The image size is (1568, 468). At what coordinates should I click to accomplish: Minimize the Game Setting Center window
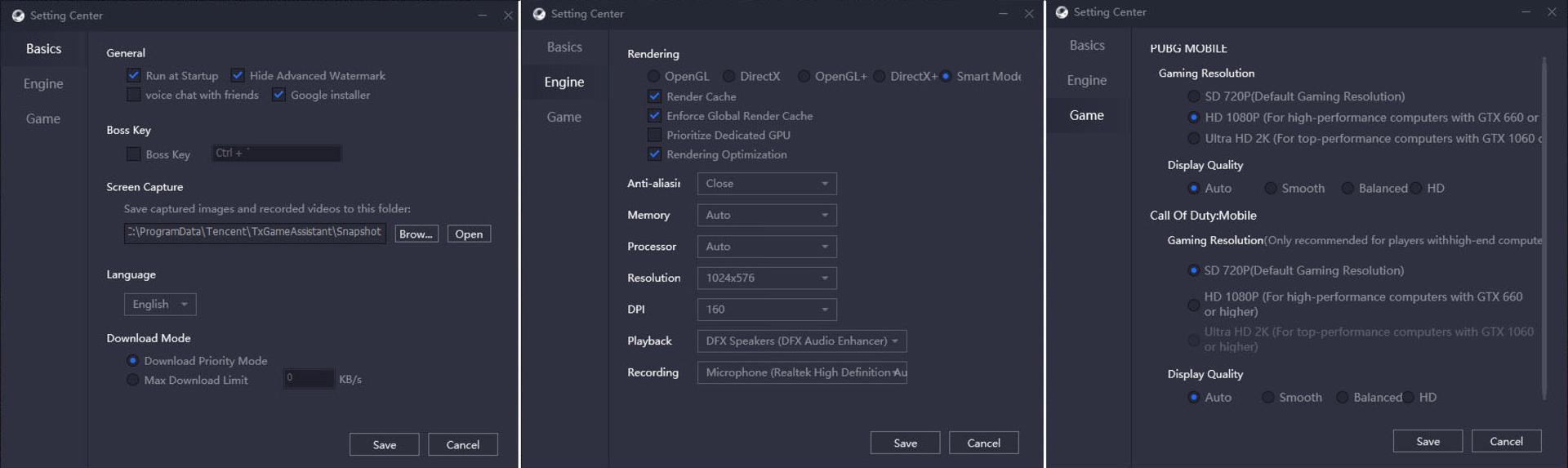point(1526,12)
